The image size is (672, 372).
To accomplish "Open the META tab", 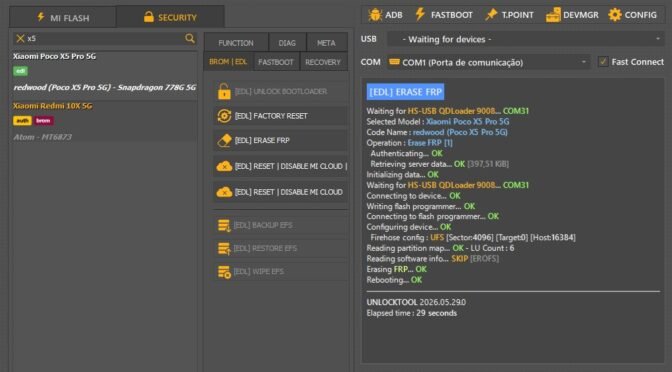I will pyautogui.click(x=326, y=43).
